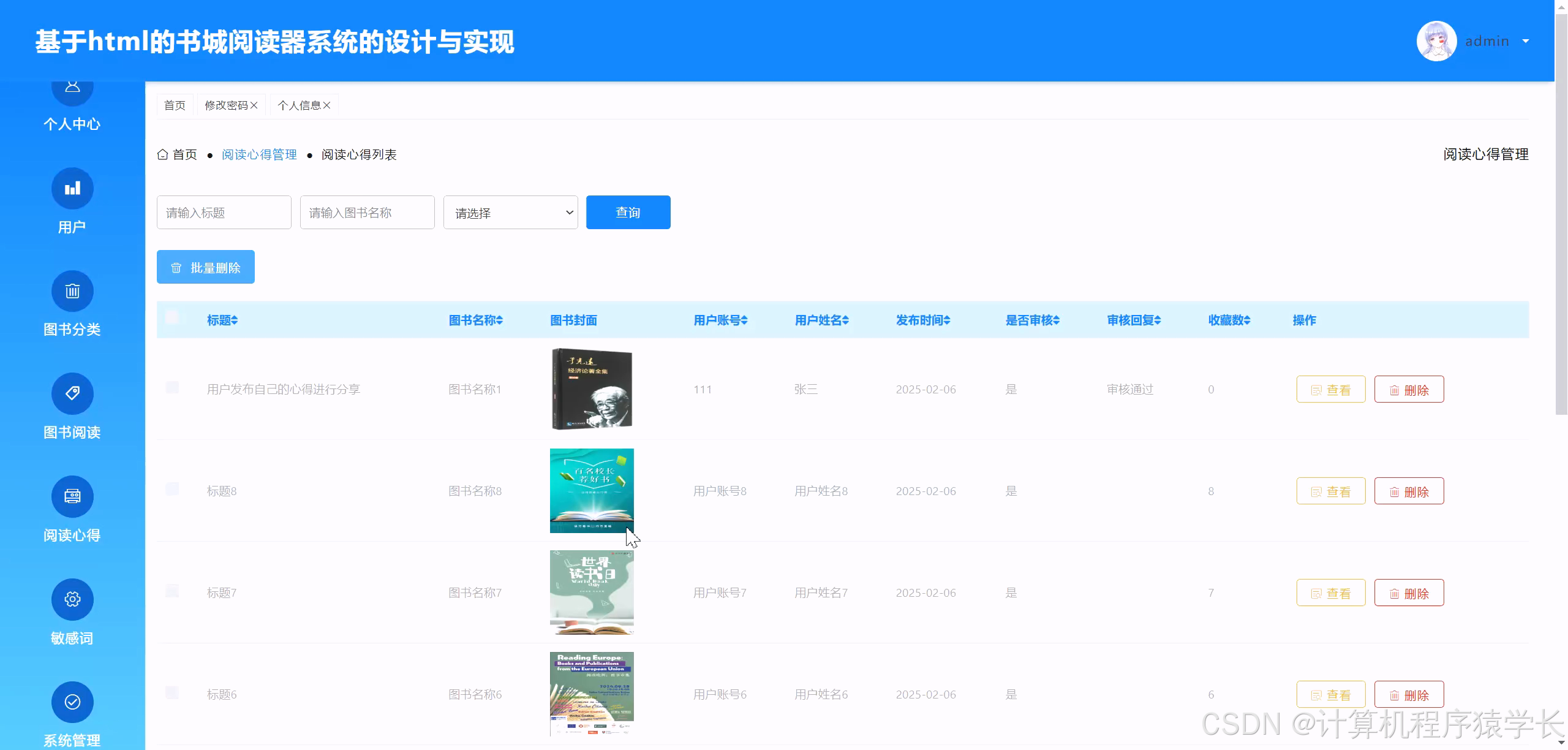View the 图书名称1 row with 查看

tap(1331, 390)
